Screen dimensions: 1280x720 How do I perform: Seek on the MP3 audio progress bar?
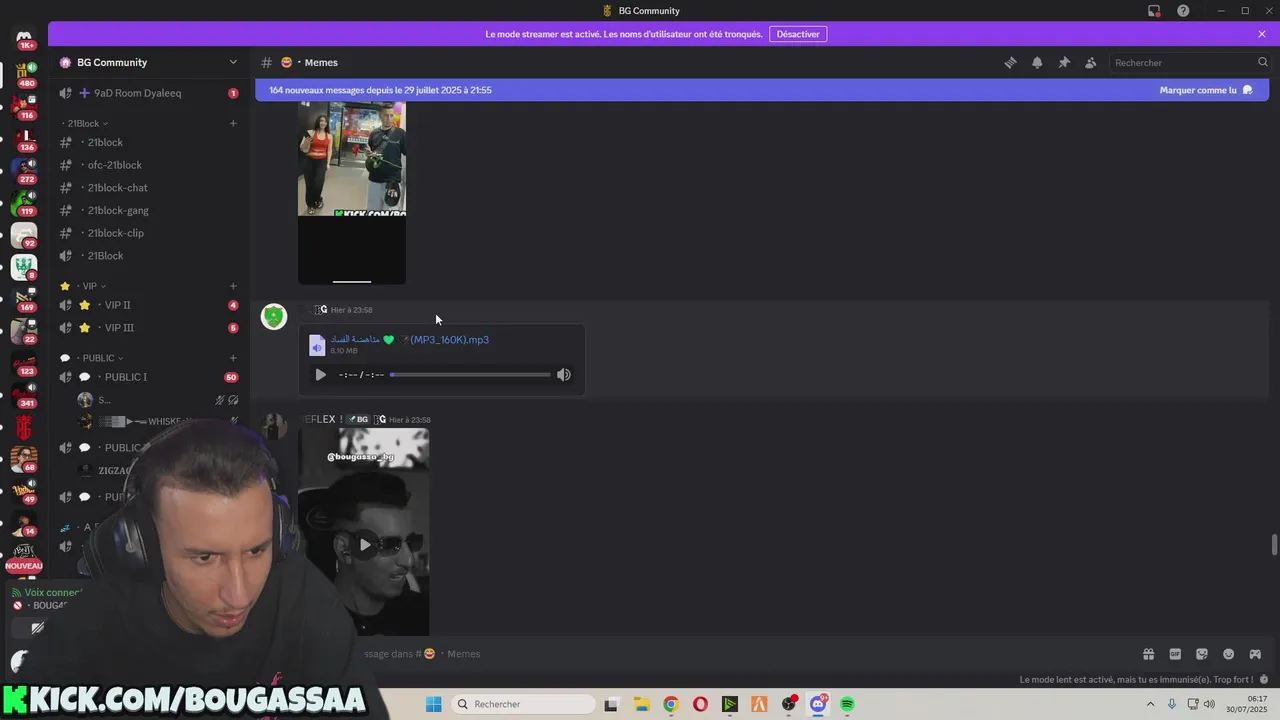tap(470, 375)
